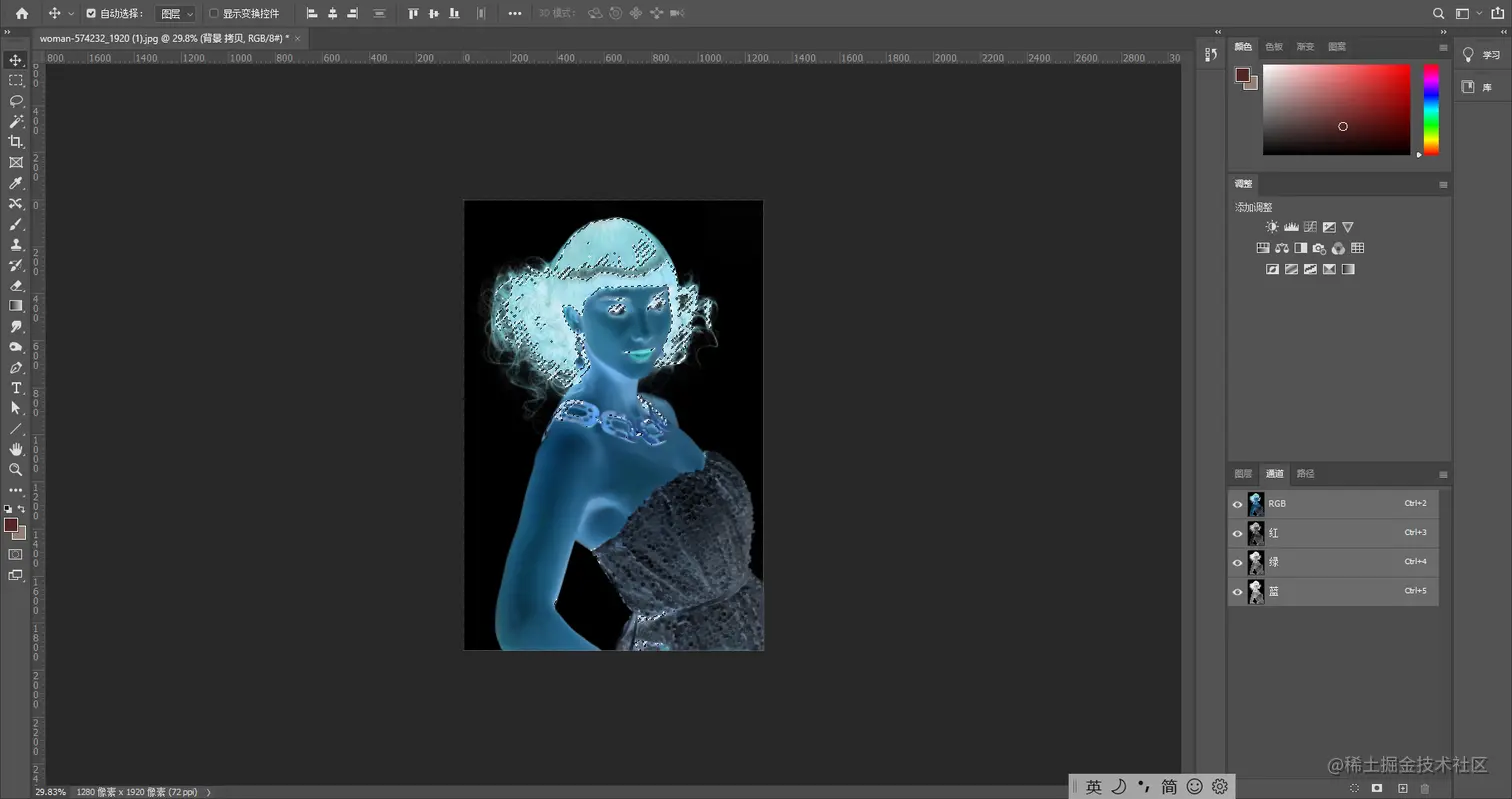Add a Brightness/Contrast adjustment
The height and width of the screenshot is (799, 1512).
pyautogui.click(x=1272, y=227)
